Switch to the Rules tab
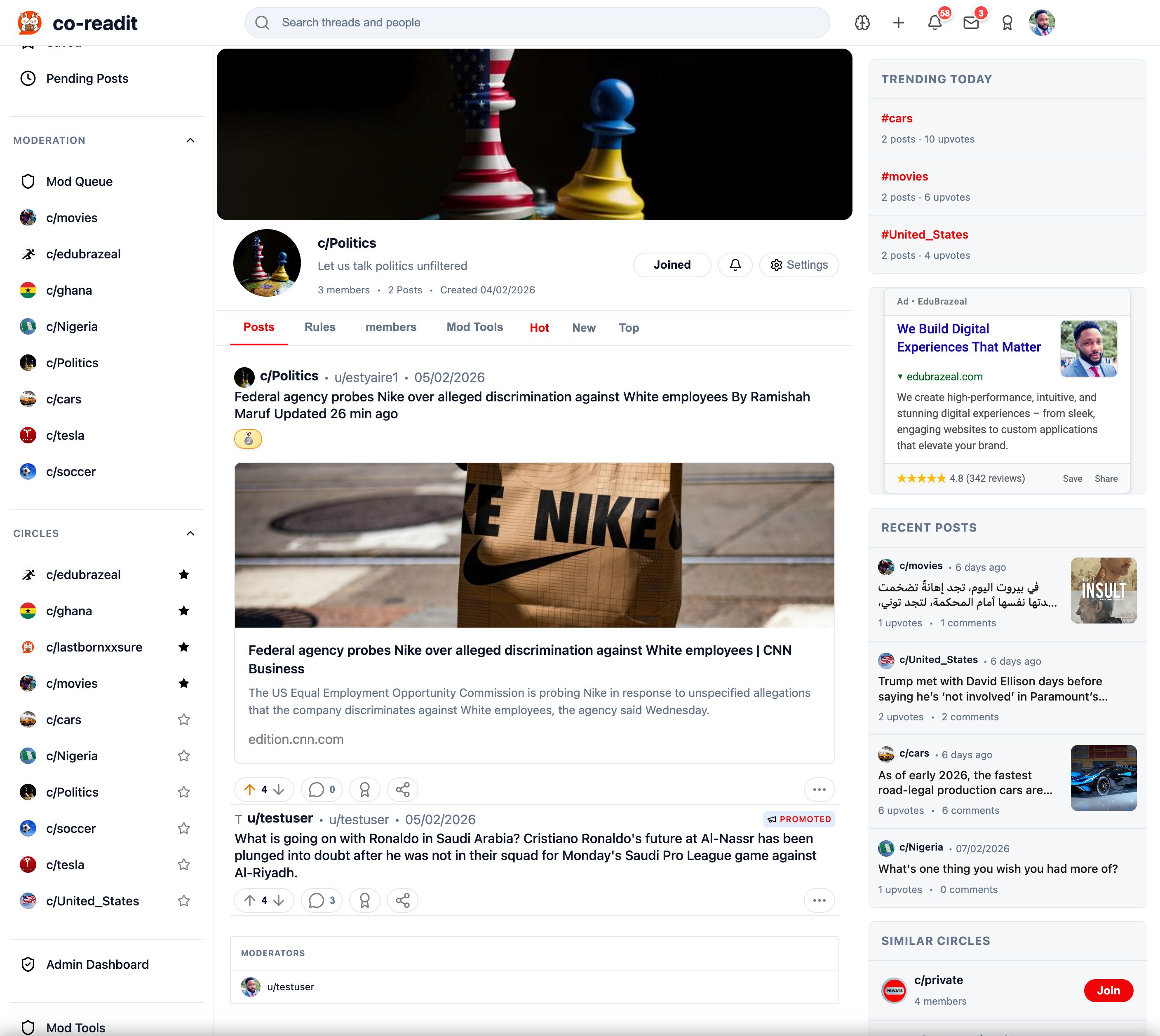The image size is (1160, 1036). click(319, 327)
